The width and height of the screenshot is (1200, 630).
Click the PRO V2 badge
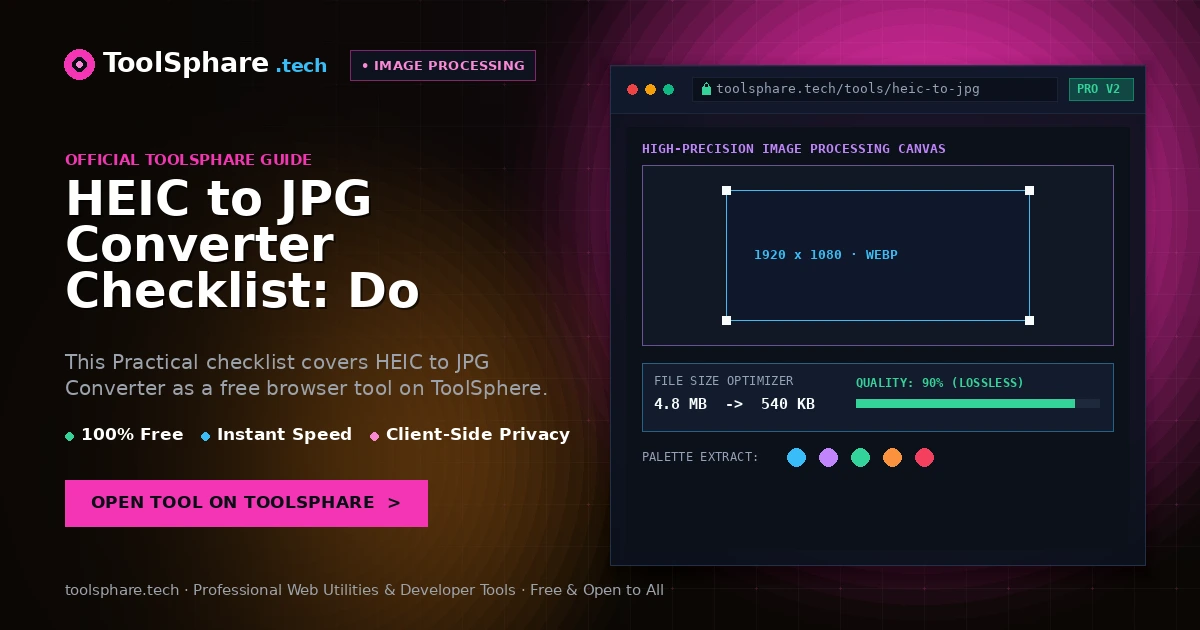coord(1101,89)
